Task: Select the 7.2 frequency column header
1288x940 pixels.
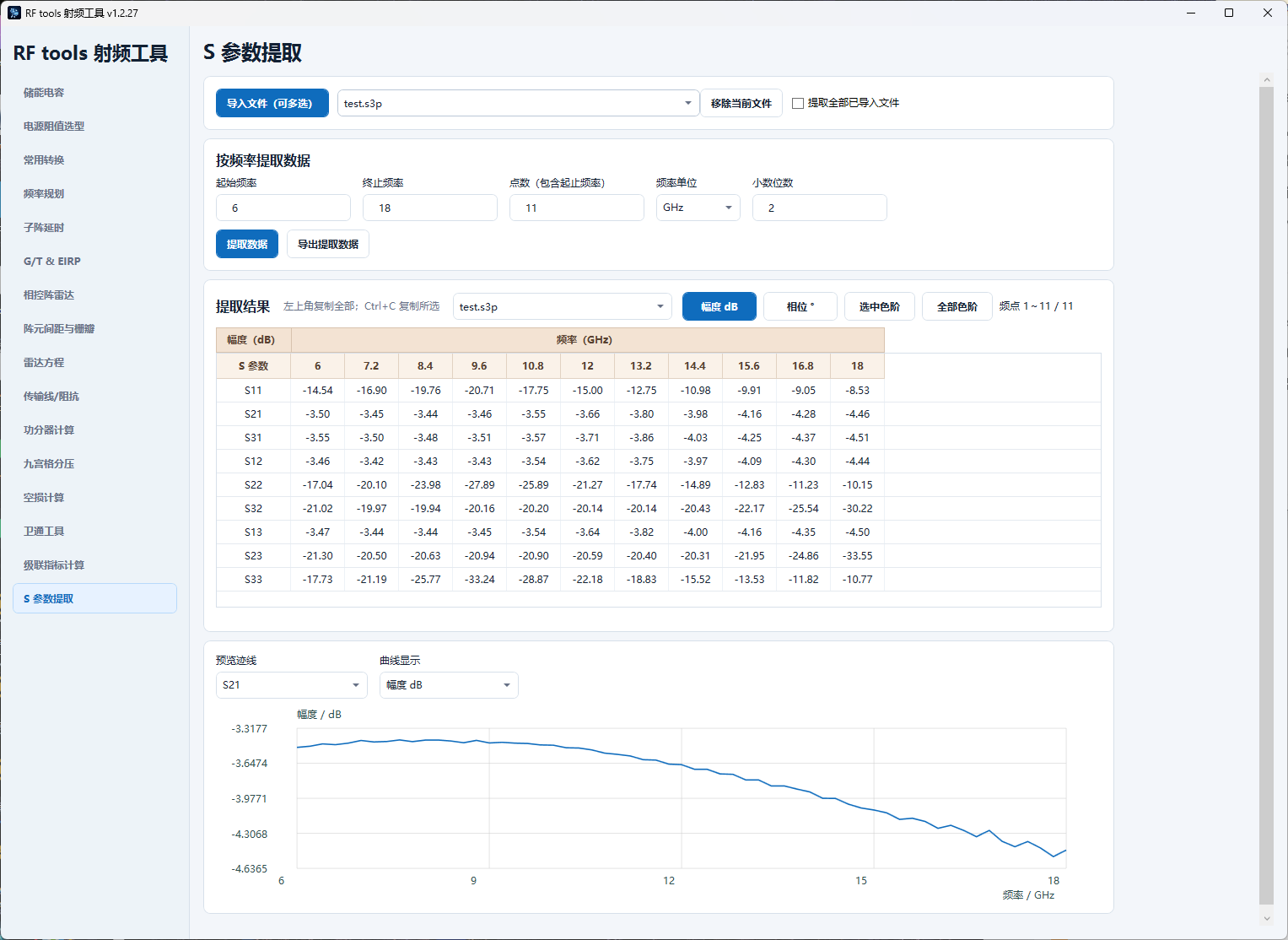Action: tap(371, 365)
